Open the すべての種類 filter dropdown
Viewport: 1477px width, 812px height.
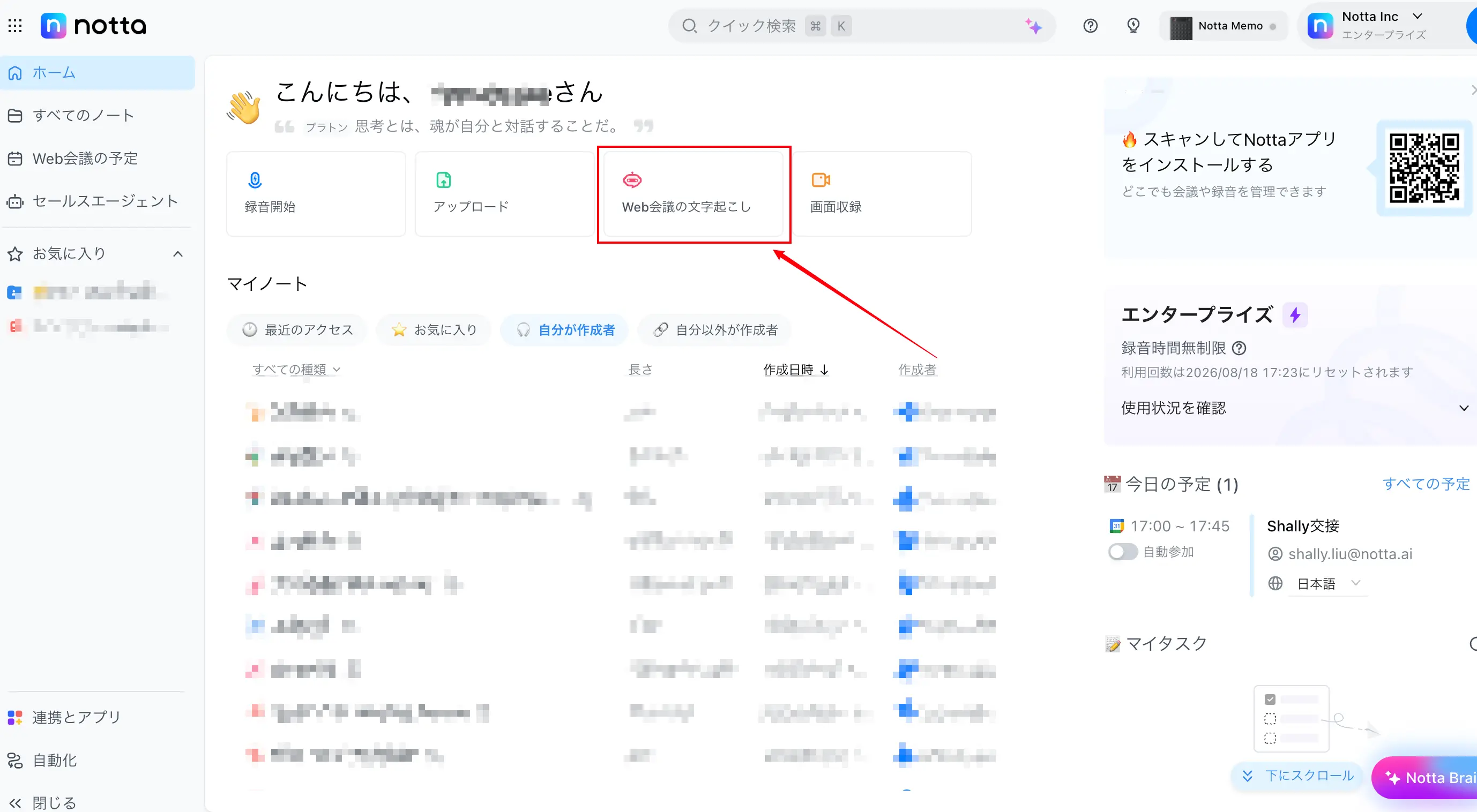pos(297,370)
